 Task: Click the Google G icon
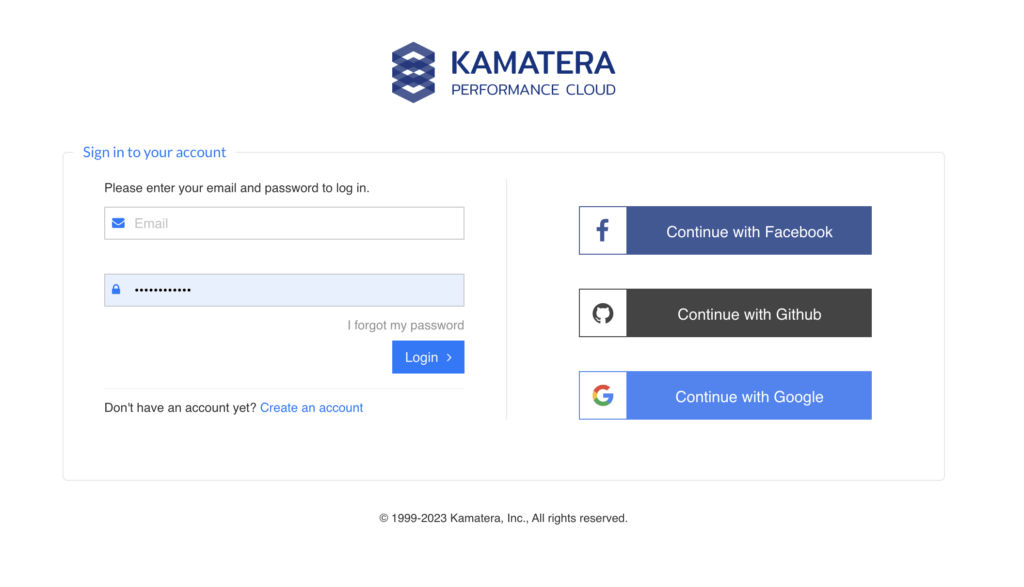(602, 395)
